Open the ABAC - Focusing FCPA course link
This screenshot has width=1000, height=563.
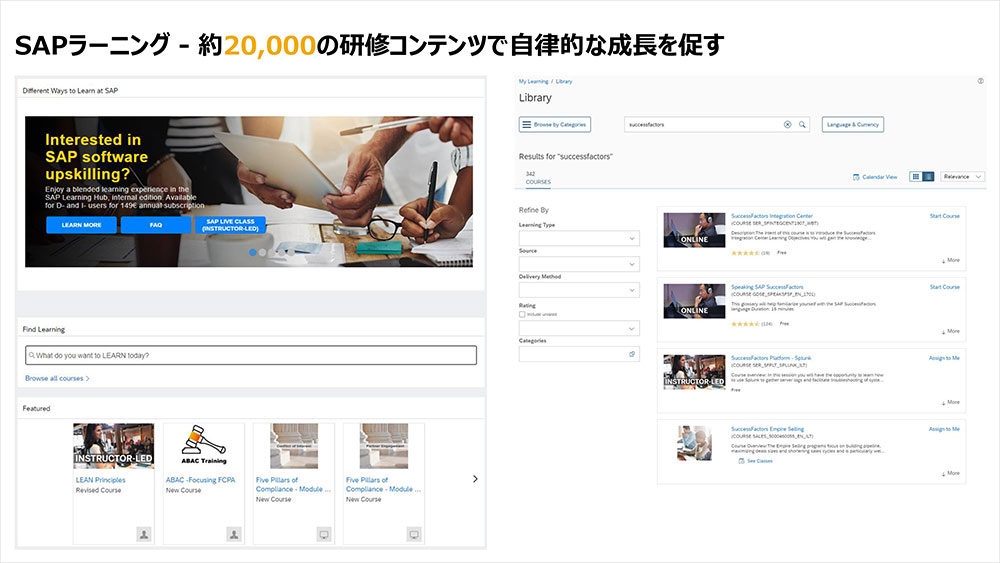200,480
